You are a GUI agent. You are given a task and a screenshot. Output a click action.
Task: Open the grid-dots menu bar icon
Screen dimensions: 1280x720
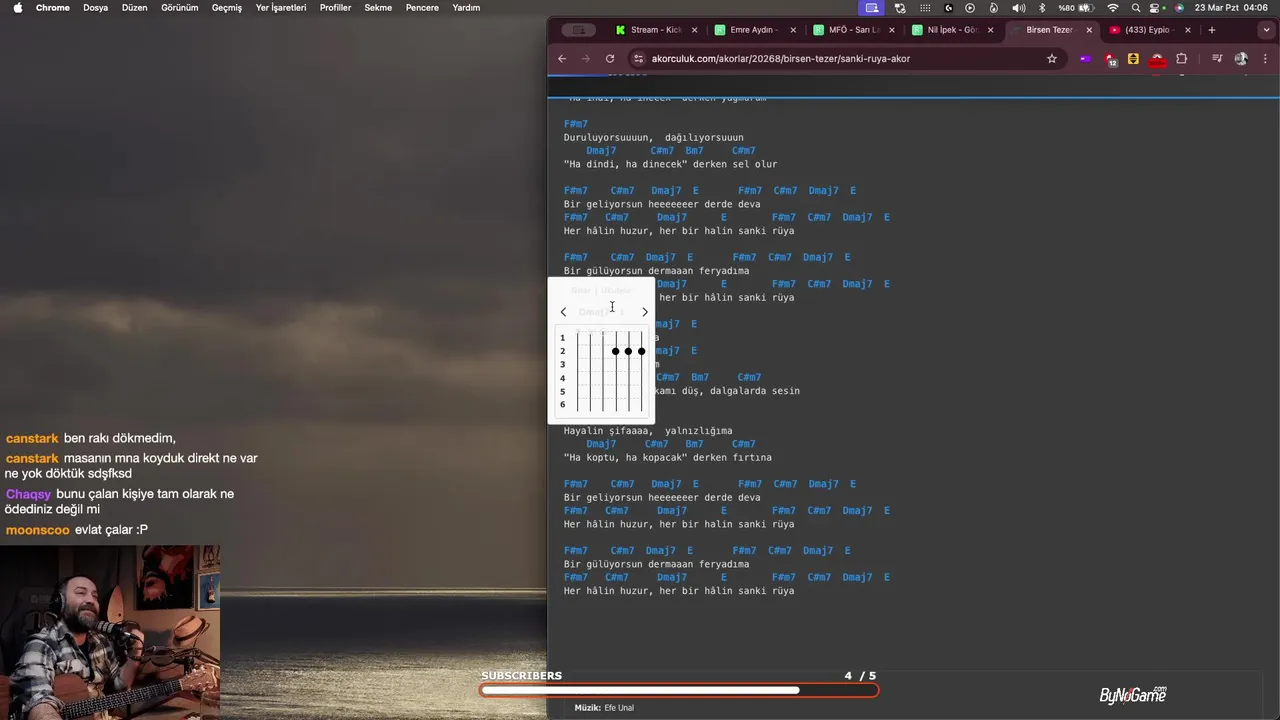click(x=925, y=7)
